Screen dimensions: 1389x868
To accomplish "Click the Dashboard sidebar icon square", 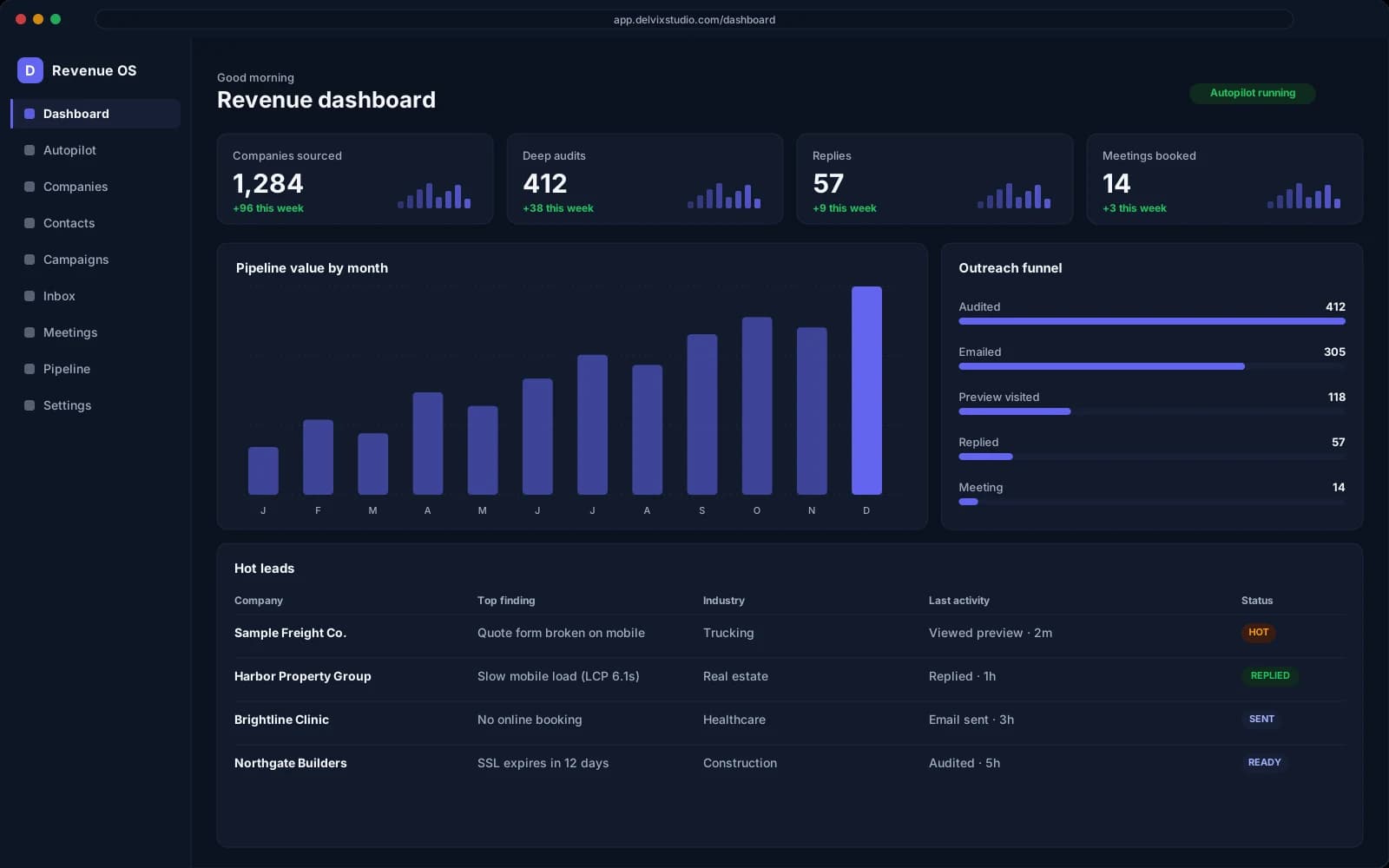I will (30, 114).
